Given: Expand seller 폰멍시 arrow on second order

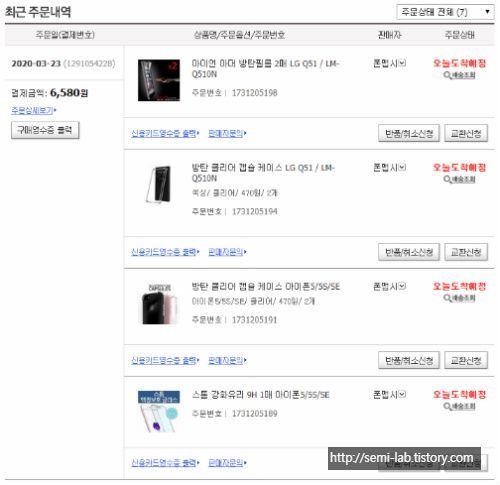Looking at the screenshot, I should (402, 167).
